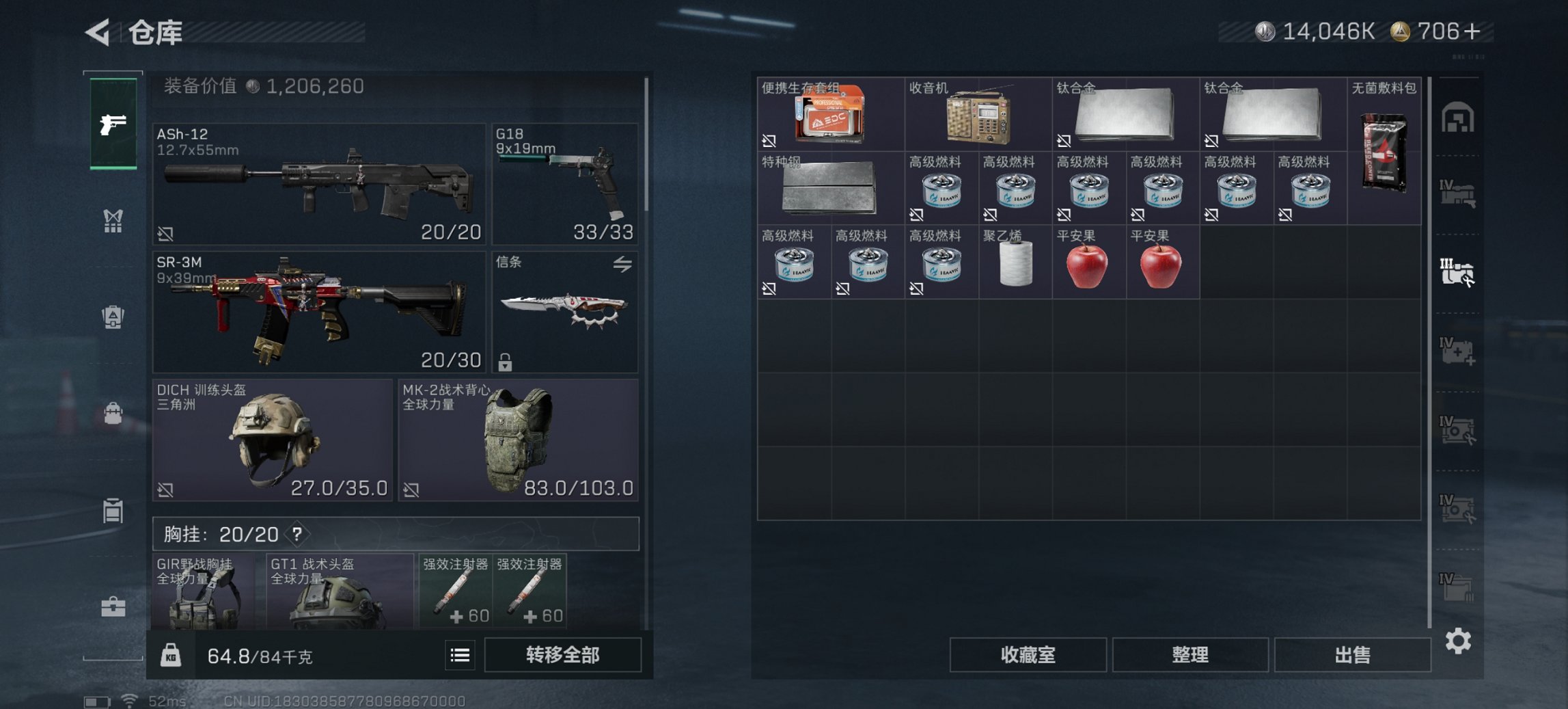Open the armor vest category icon
Viewport: 1568px width, 709px height.
click(x=113, y=220)
